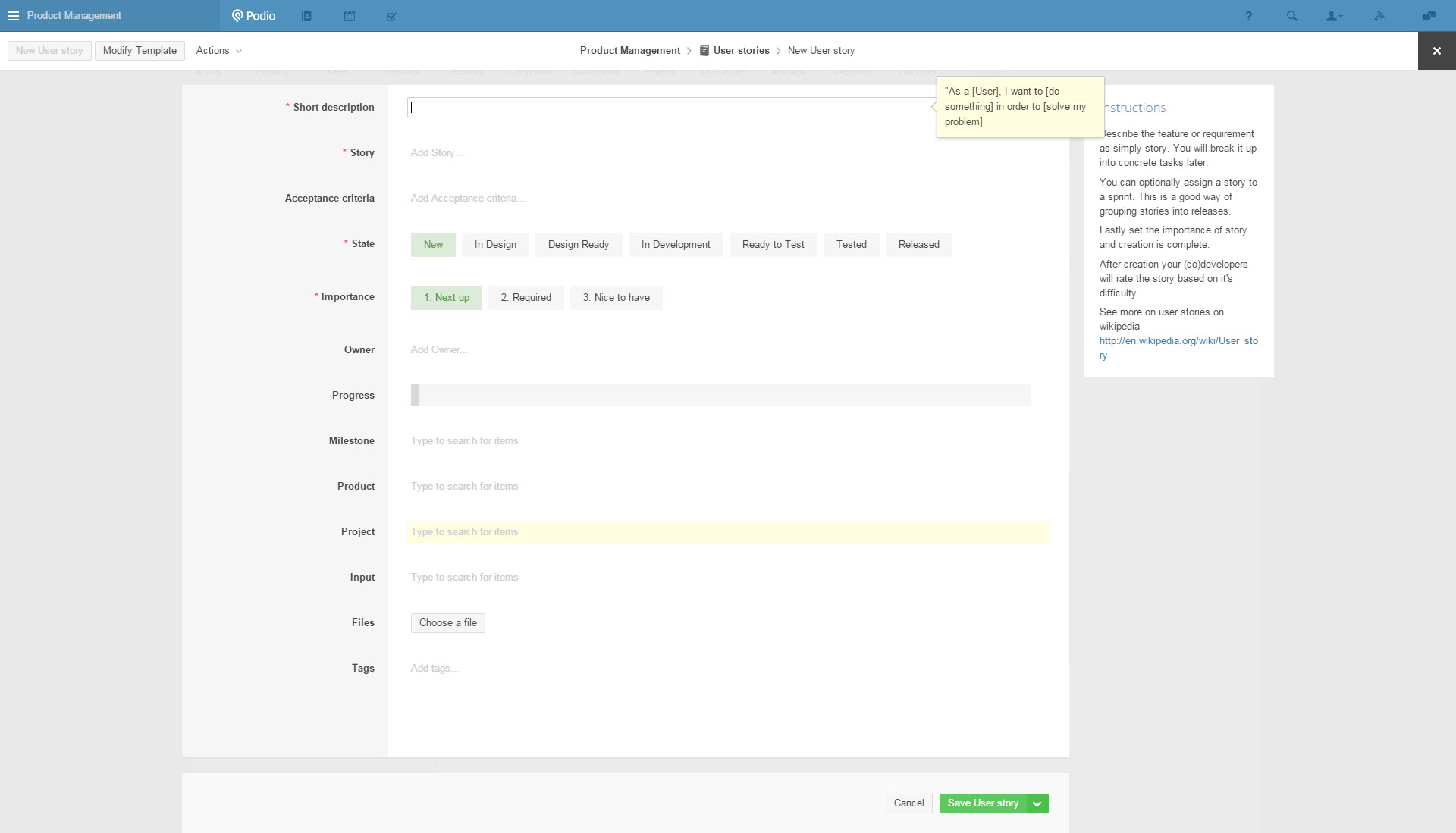Open the notifications feed icon

click(1379, 16)
